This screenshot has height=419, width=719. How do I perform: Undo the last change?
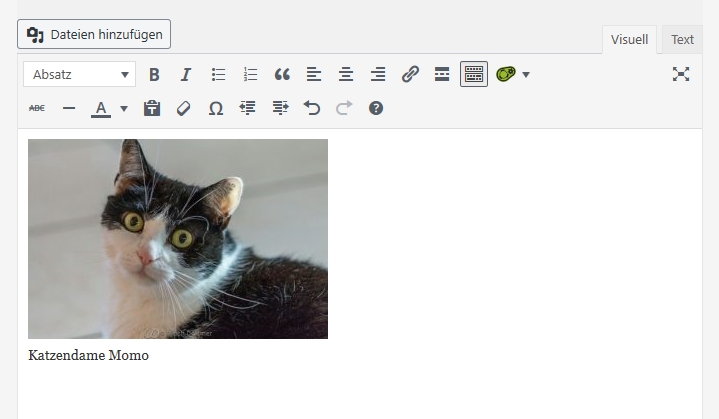(x=312, y=108)
